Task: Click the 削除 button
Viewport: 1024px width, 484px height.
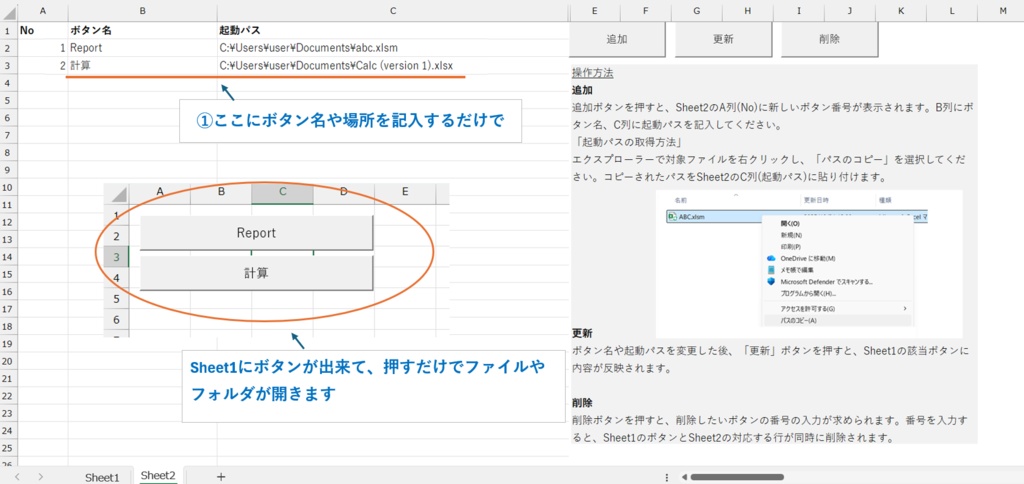Action: [829, 39]
